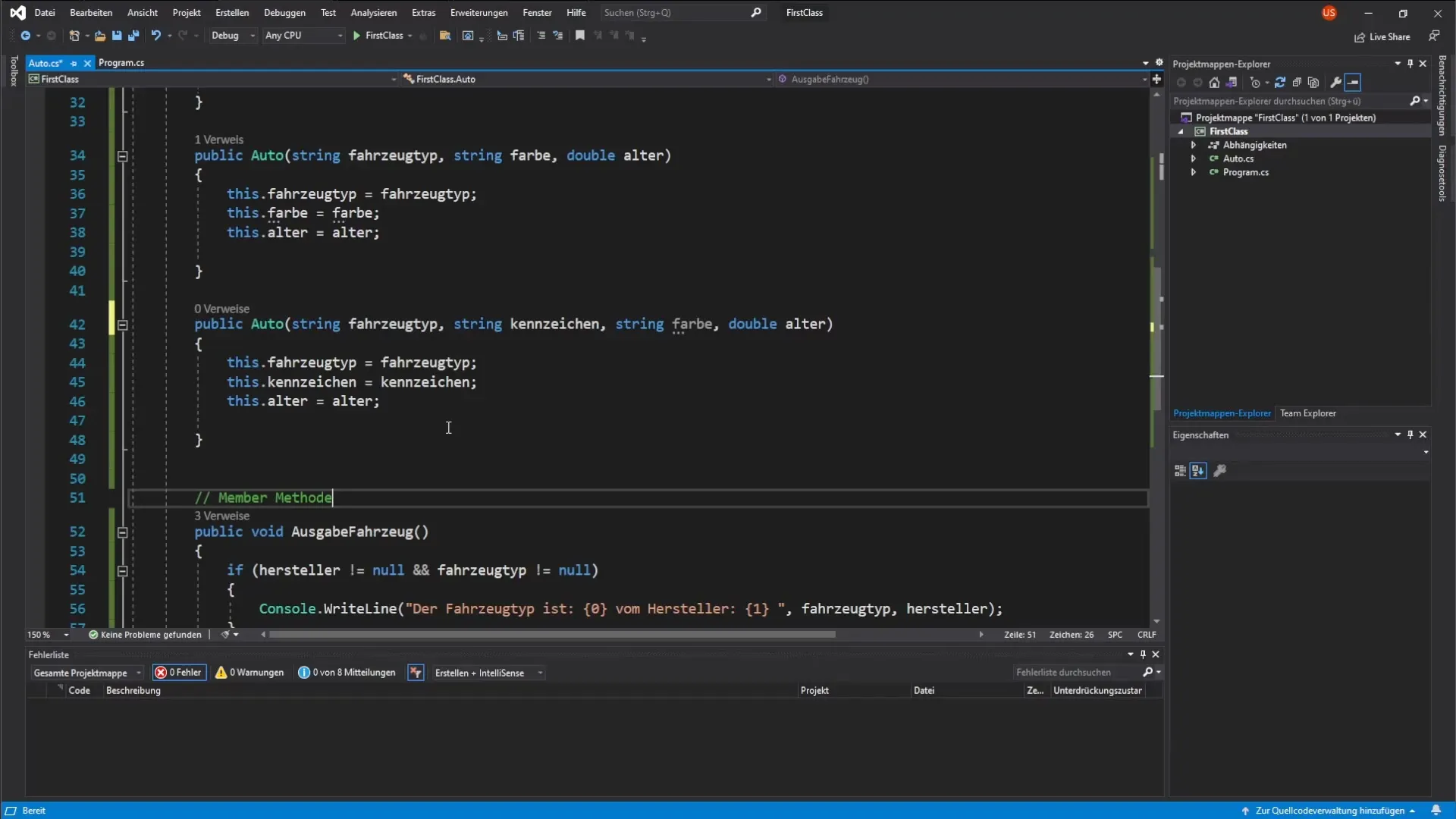Click the Undo arrow icon
The height and width of the screenshot is (819, 1456).
tap(155, 36)
